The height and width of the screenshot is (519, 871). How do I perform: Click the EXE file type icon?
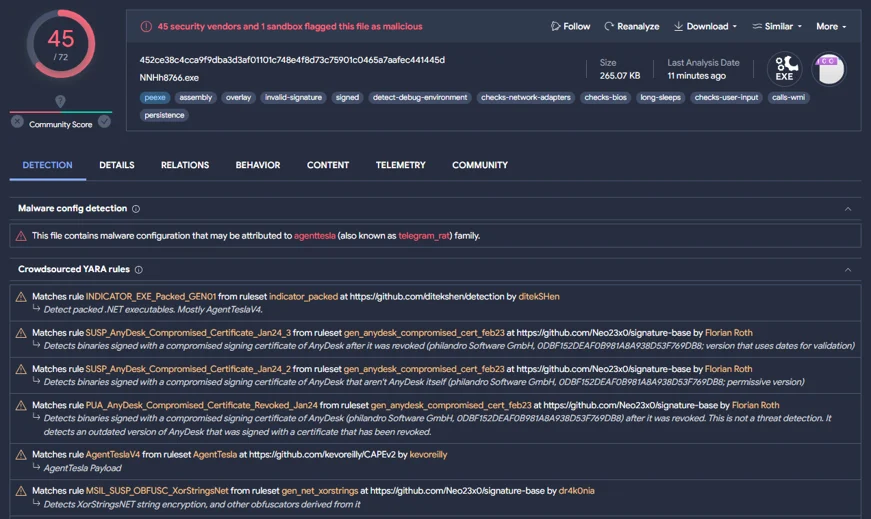coord(784,69)
